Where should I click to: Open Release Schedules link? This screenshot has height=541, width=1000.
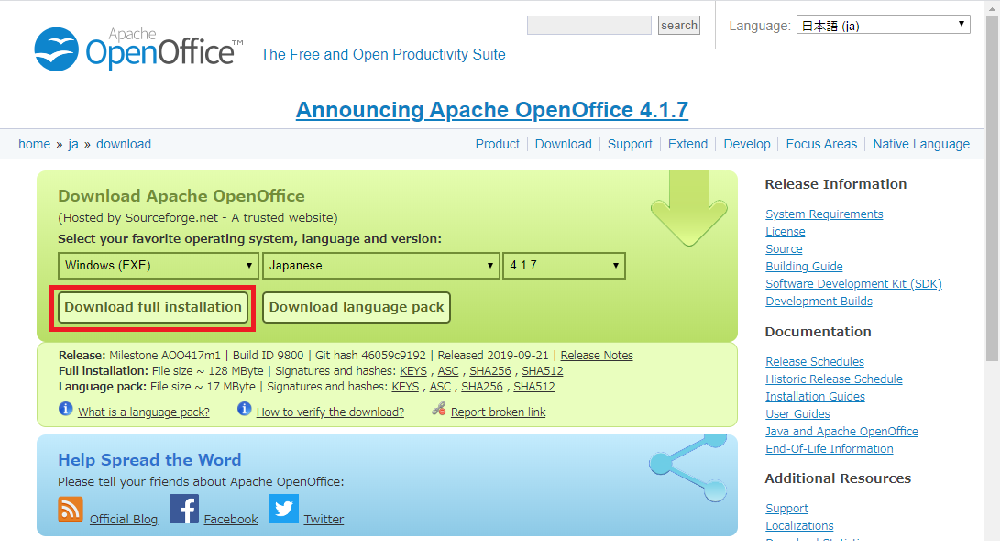(814, 362)
